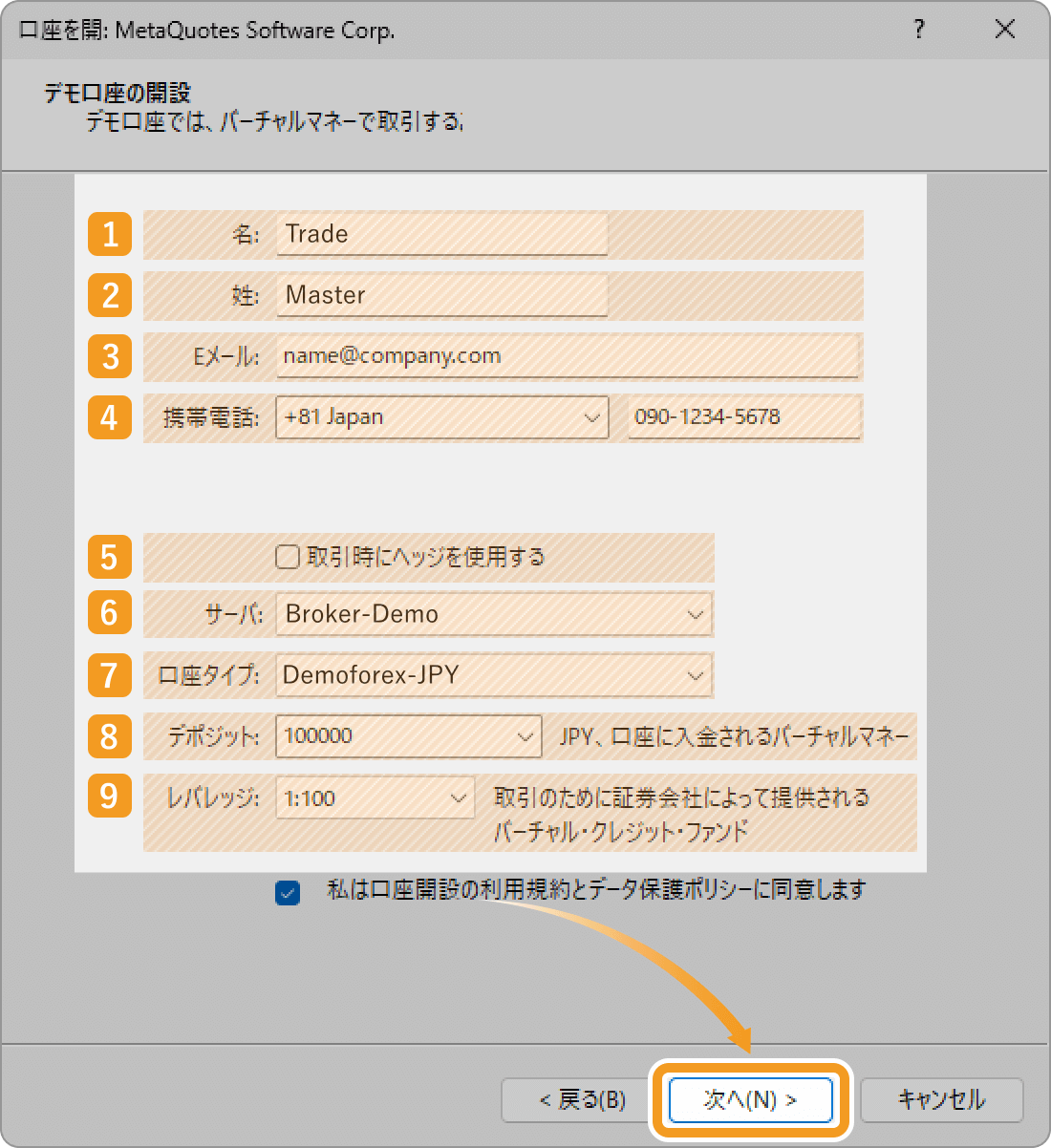
Task: Open the +81 Japan country code dropdown
Action: click(441, 417)
